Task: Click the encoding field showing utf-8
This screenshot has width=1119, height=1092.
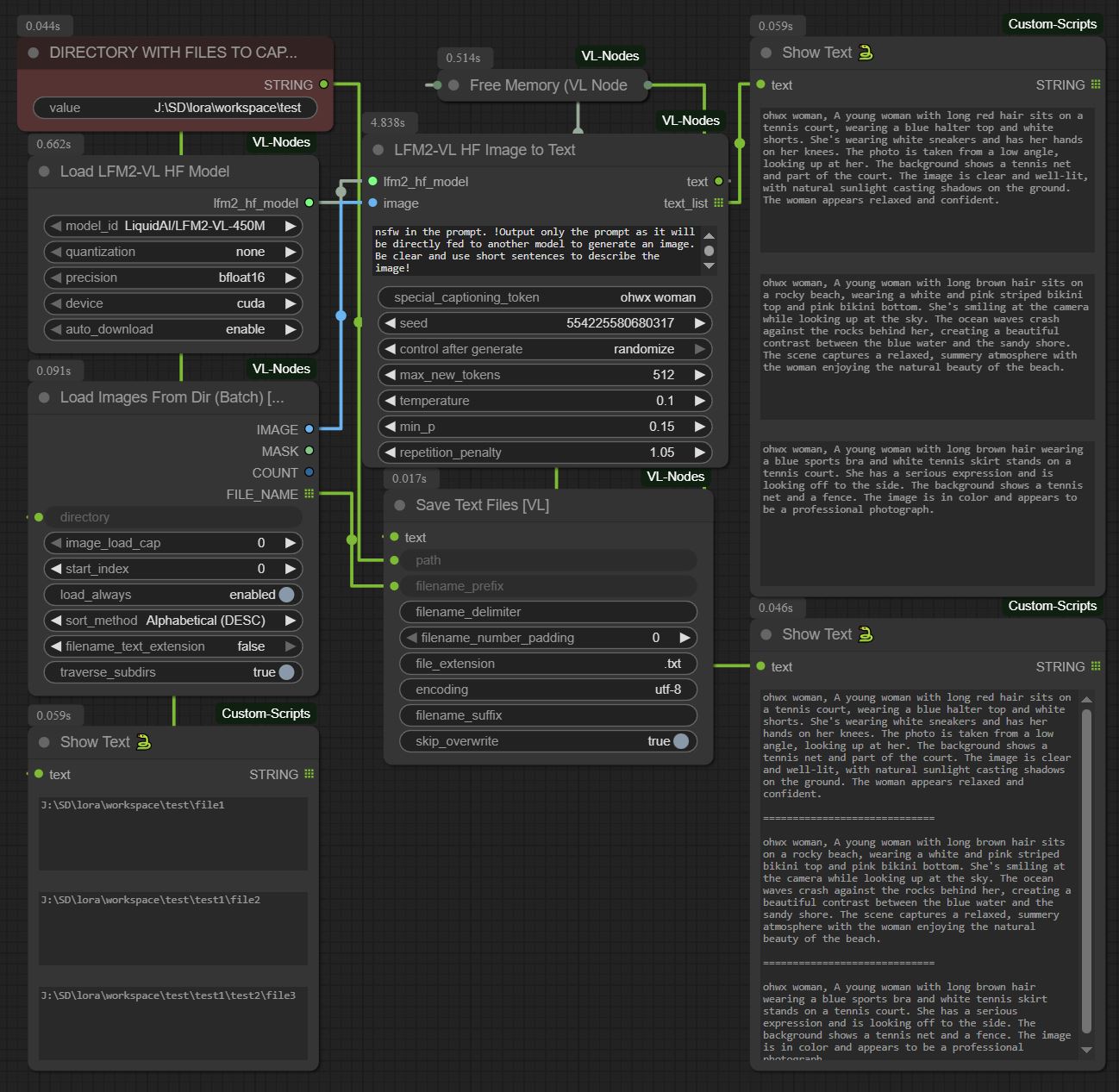Action: pos(548,690)
